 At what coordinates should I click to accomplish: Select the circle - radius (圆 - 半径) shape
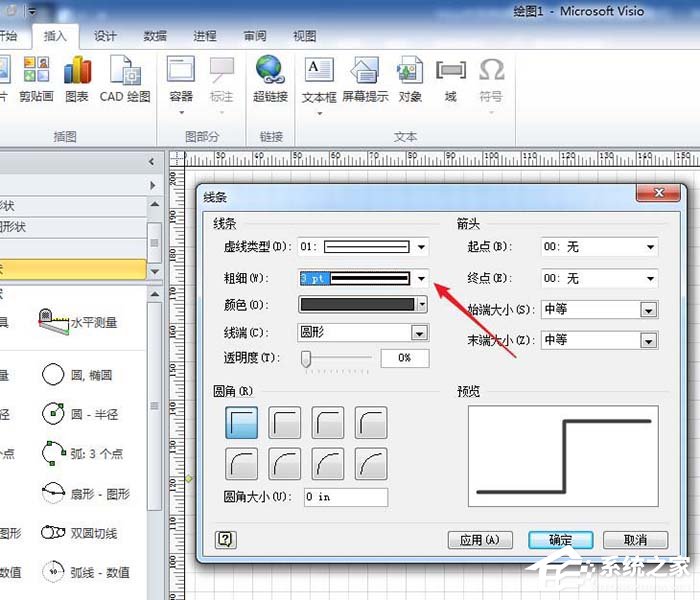click(80, 414)
